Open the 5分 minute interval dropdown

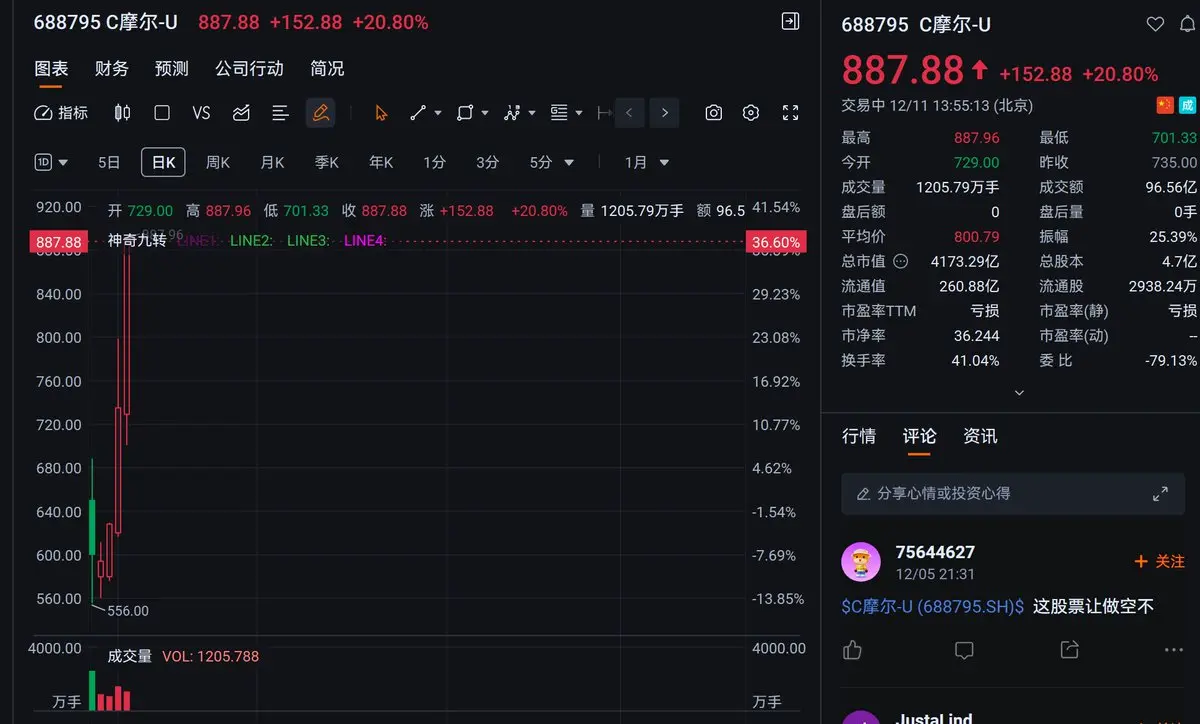click(552, 162)
